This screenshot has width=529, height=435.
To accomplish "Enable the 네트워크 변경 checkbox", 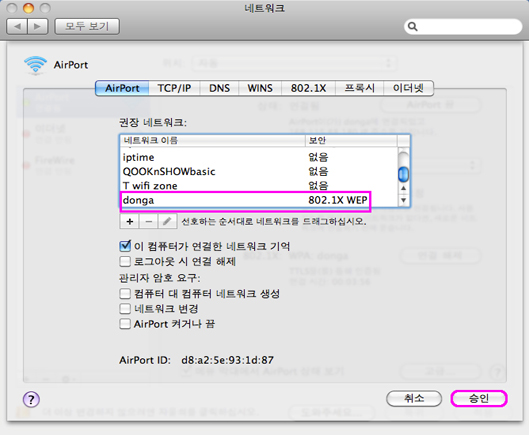I will pyautogui.click(x=125, y=308).
